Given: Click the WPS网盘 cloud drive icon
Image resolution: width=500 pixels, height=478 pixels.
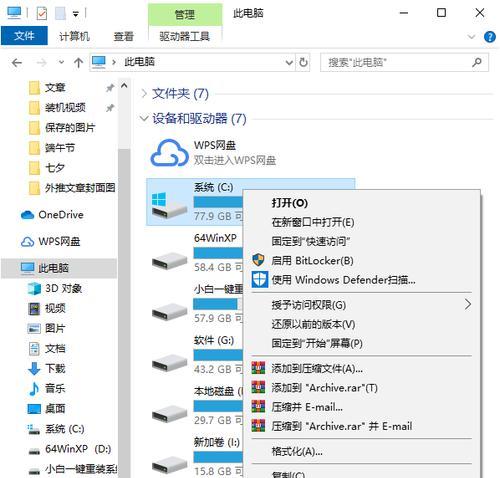Looking at the screenshot, I should coord(169,153).
